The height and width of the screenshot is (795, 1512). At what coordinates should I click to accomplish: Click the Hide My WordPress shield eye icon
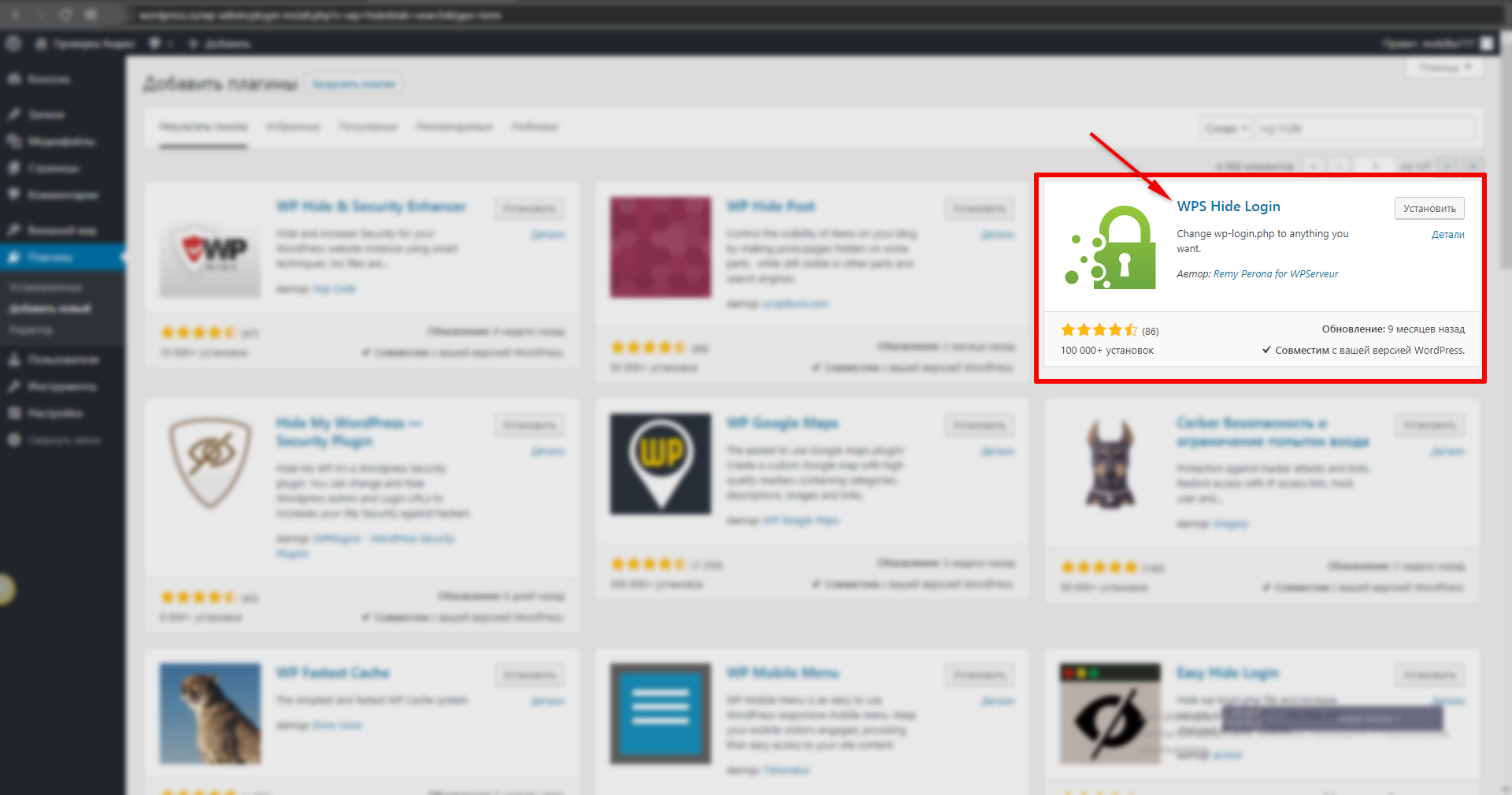point(209,462)
